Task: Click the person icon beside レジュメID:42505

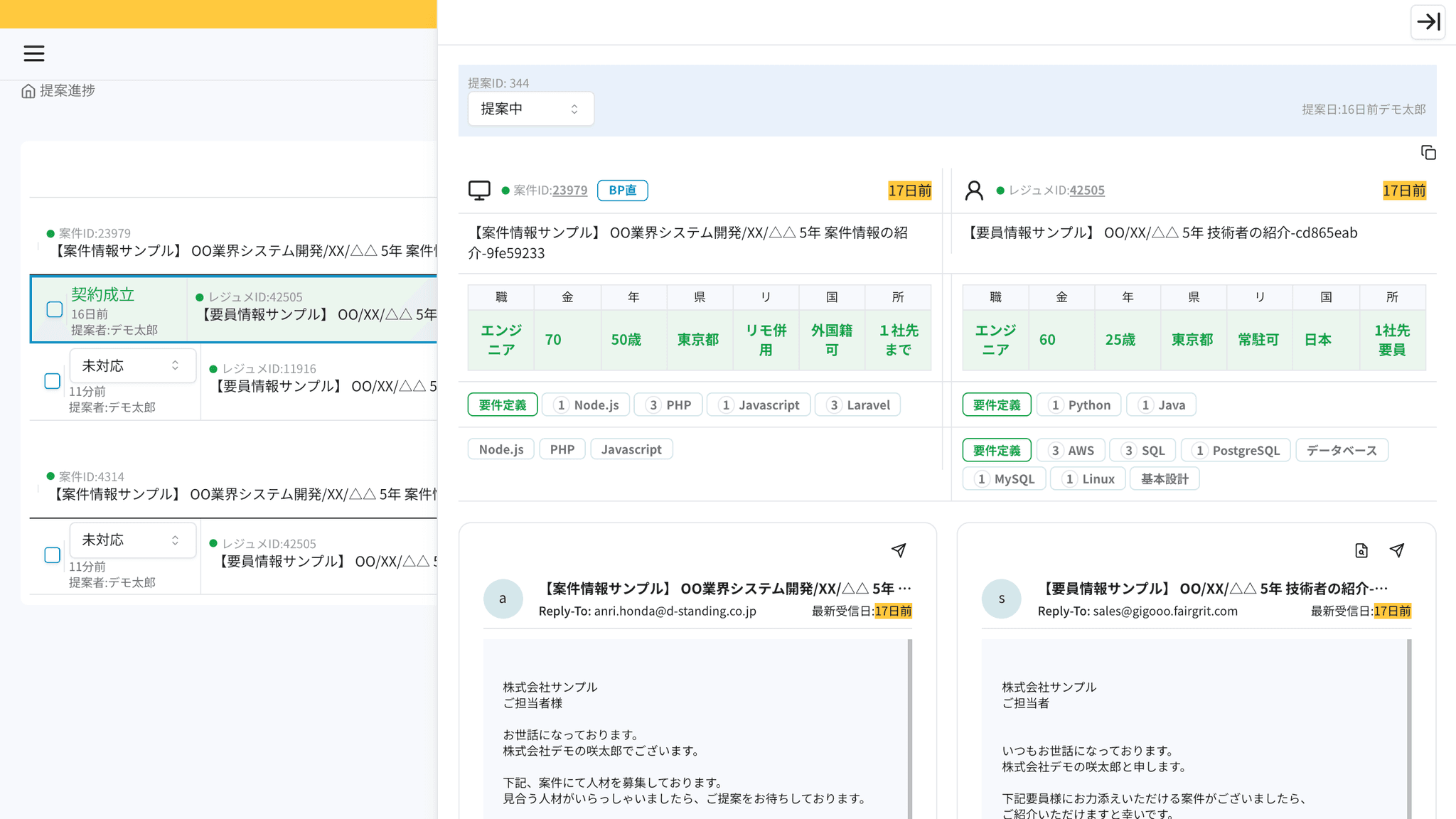Action: coord(974,191)
